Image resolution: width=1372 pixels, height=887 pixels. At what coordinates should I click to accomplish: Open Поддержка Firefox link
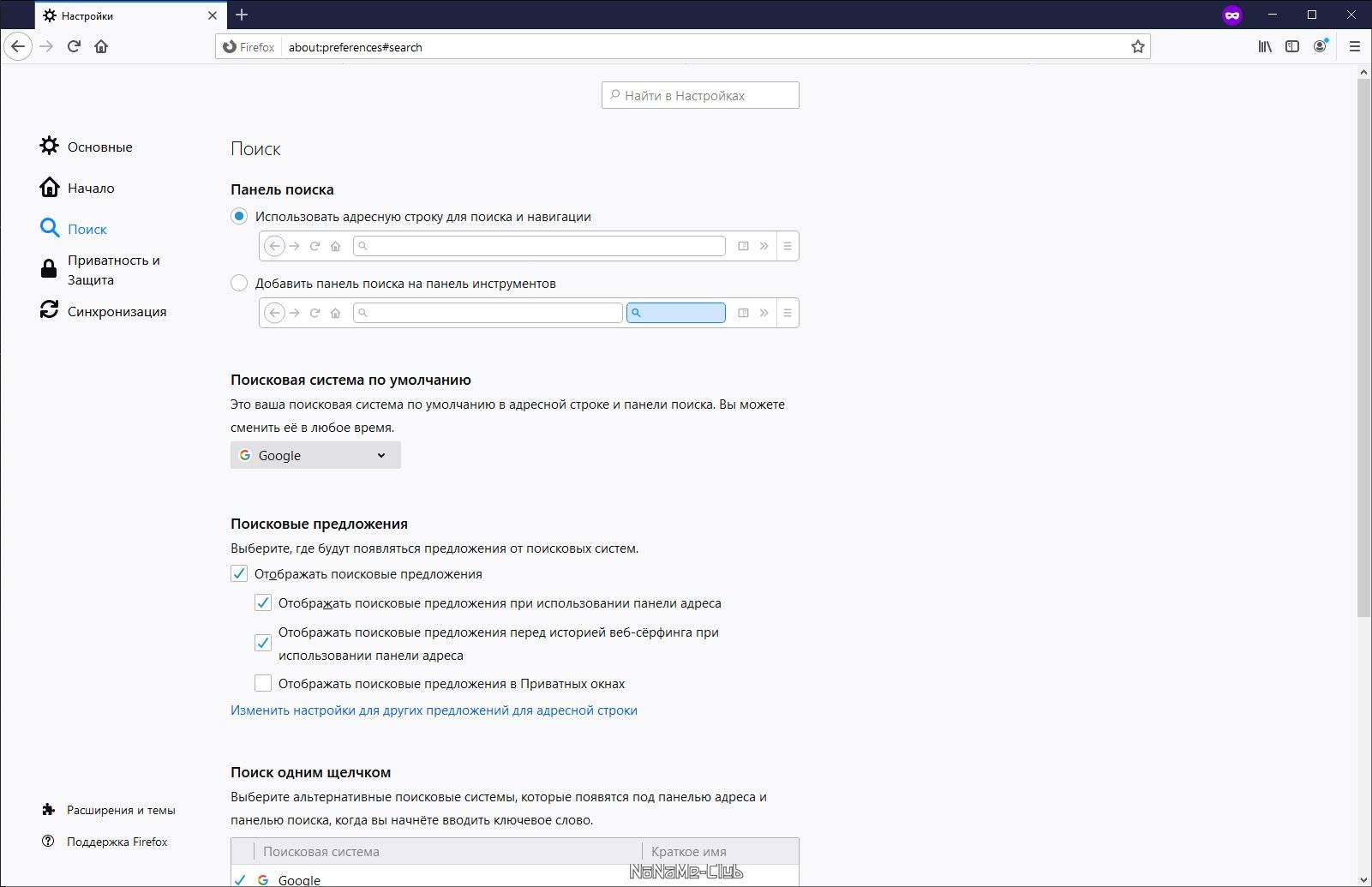click(x=117, y=842)
